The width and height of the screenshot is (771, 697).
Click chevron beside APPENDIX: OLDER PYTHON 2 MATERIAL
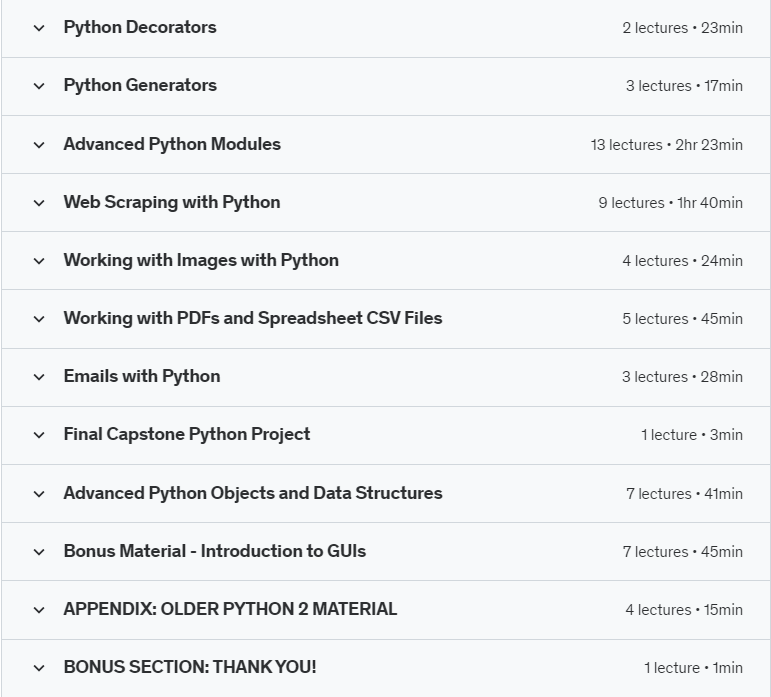click(x=39, y=610)
